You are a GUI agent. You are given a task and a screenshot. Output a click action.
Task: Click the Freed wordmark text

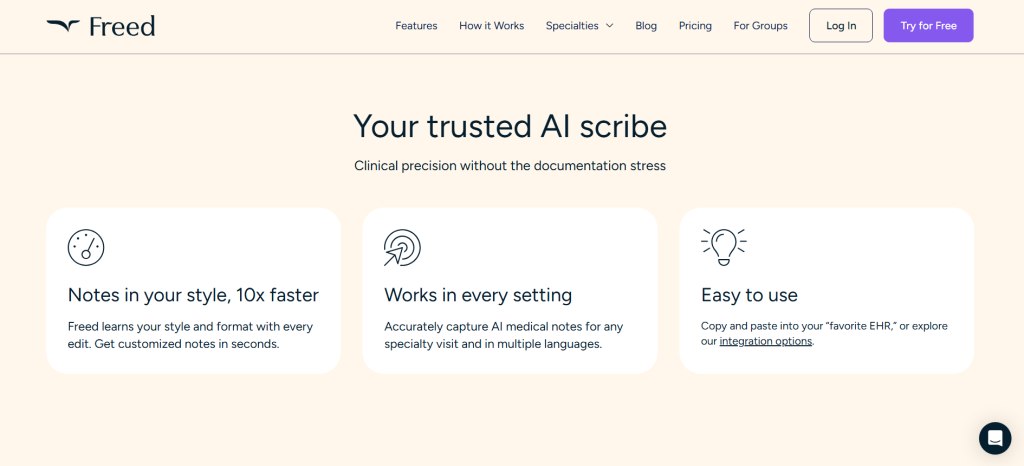122,26
